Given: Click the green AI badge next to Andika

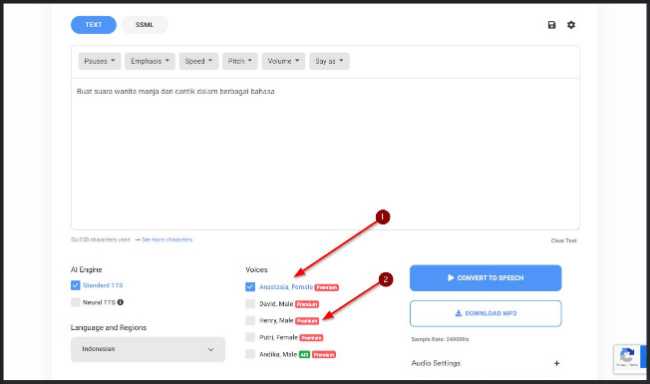Looking at the screenshot, I should (x=304, y=355).
